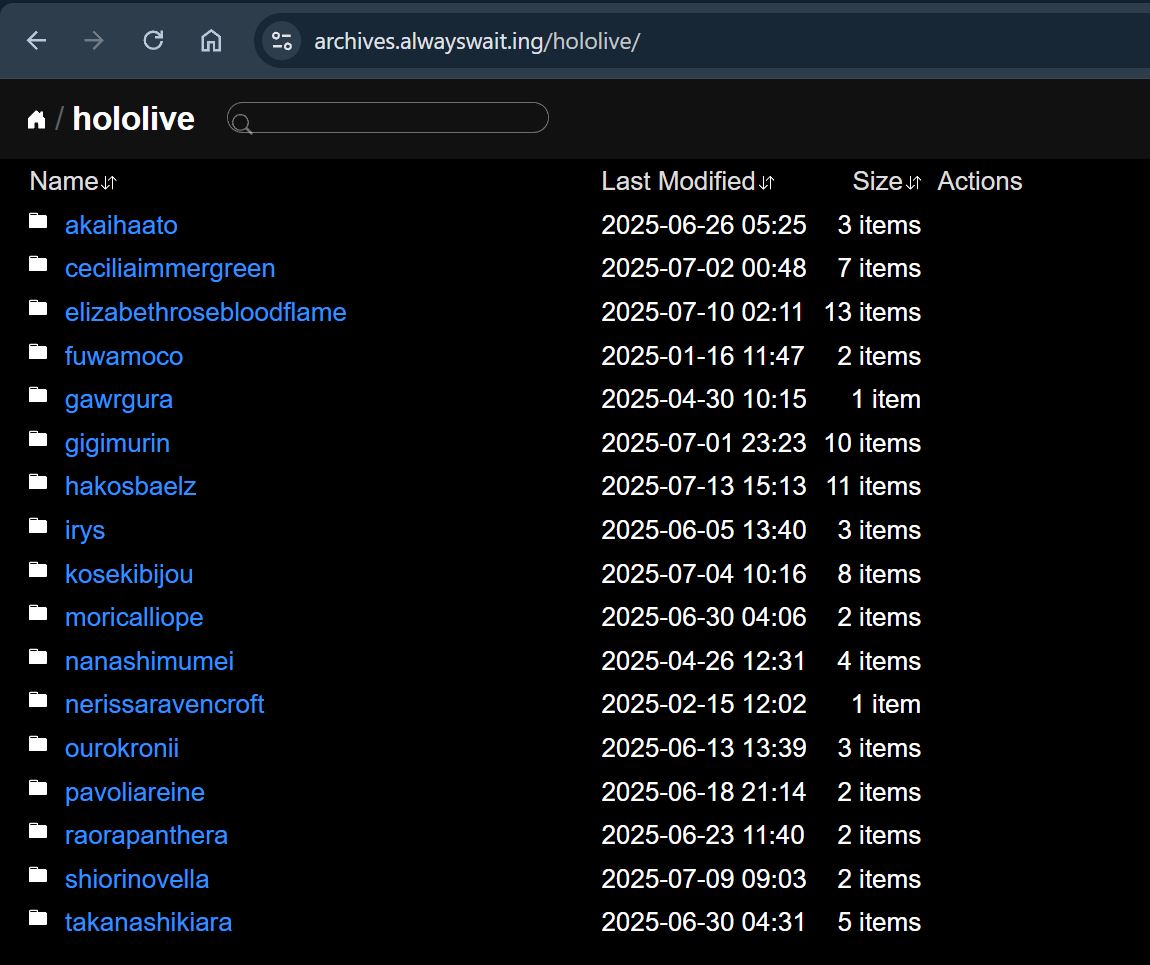Click folder icon beside kosekibijou
The height and width of the screenshot is (965, 1150).
point(38,570)
